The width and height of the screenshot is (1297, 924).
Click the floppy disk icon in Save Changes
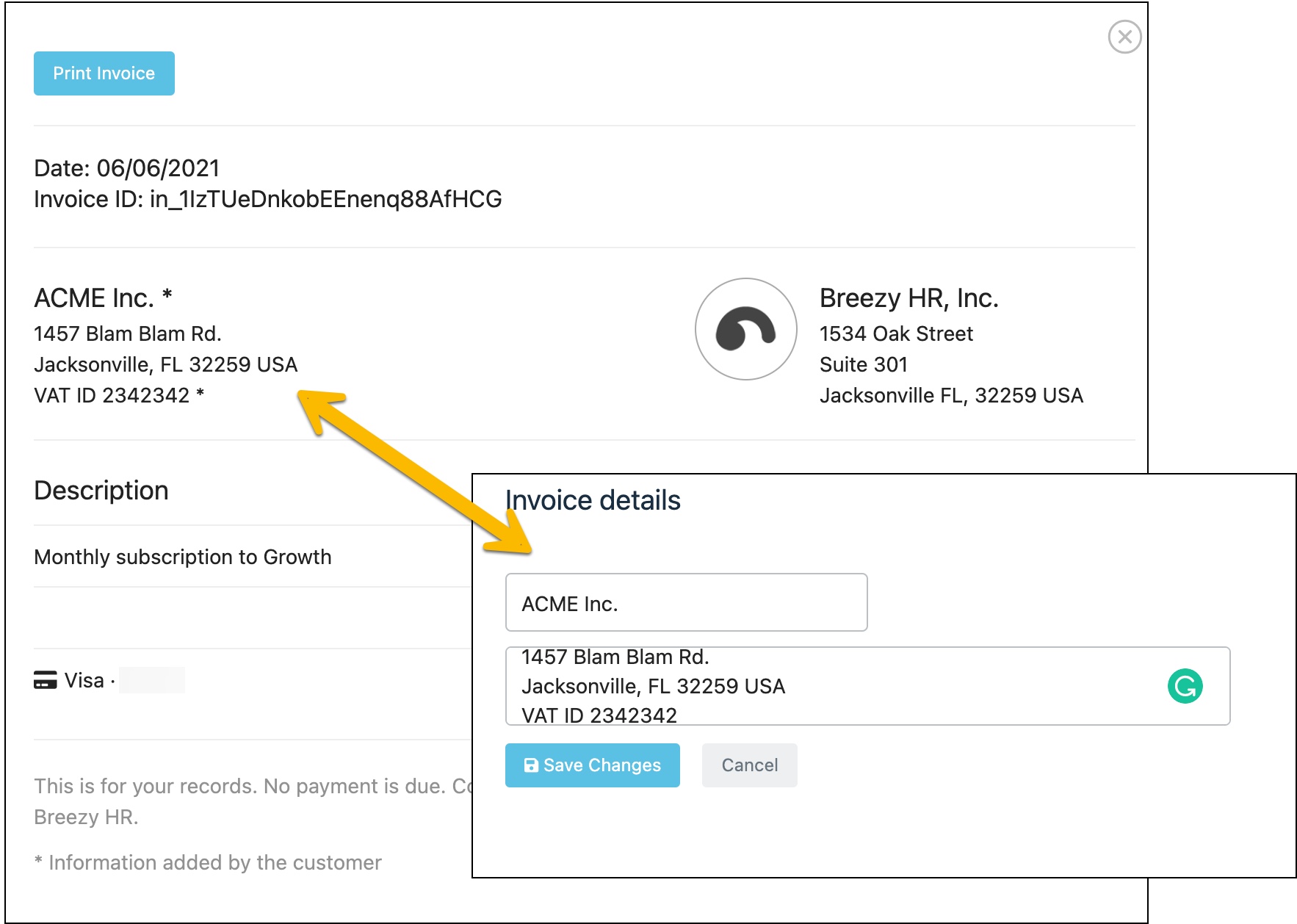click(x=531, y=765)
